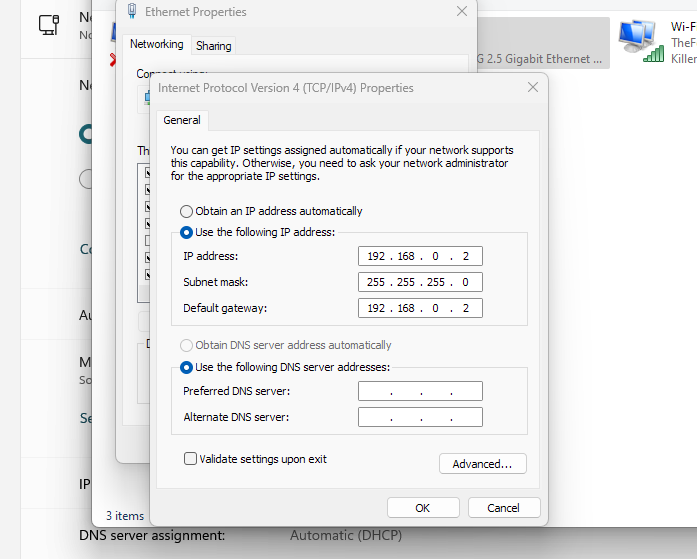Screen dimensions: 697x559
Task: Click the Preferred DNS server field
Action: 420,391
